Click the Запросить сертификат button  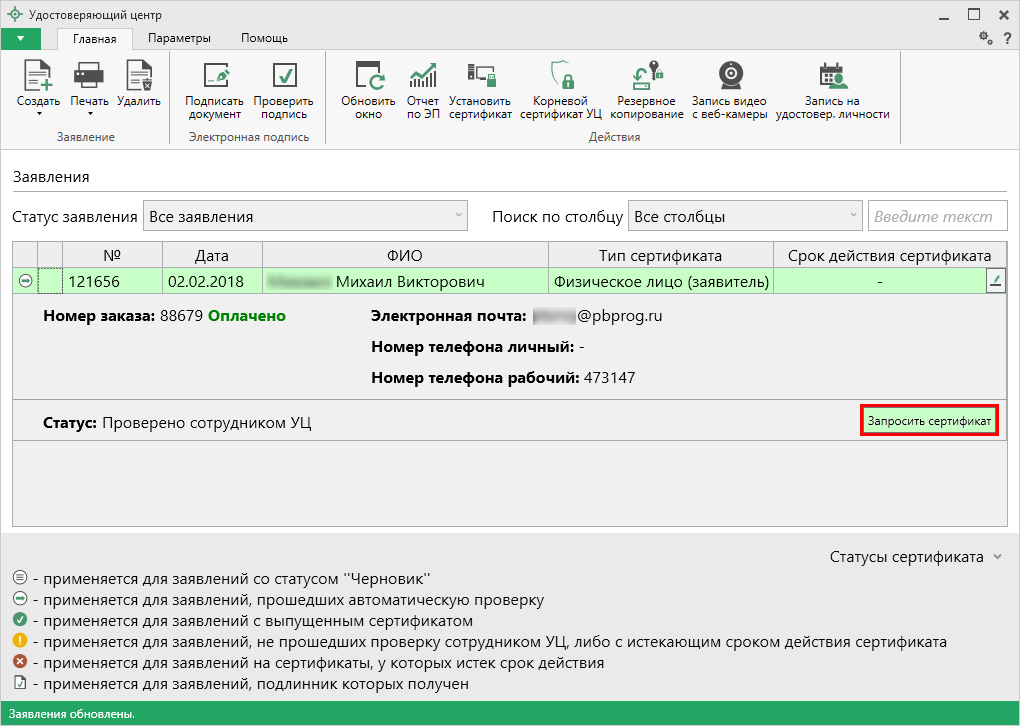[929, 421]
